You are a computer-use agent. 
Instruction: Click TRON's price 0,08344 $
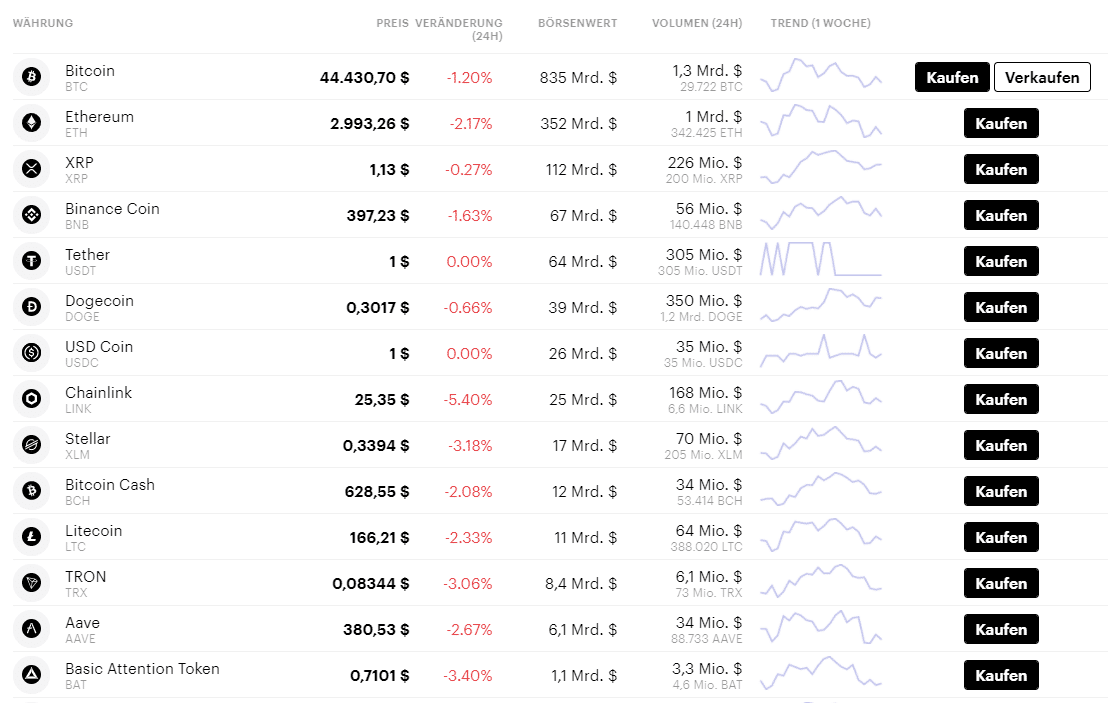(x=371, y=584)
